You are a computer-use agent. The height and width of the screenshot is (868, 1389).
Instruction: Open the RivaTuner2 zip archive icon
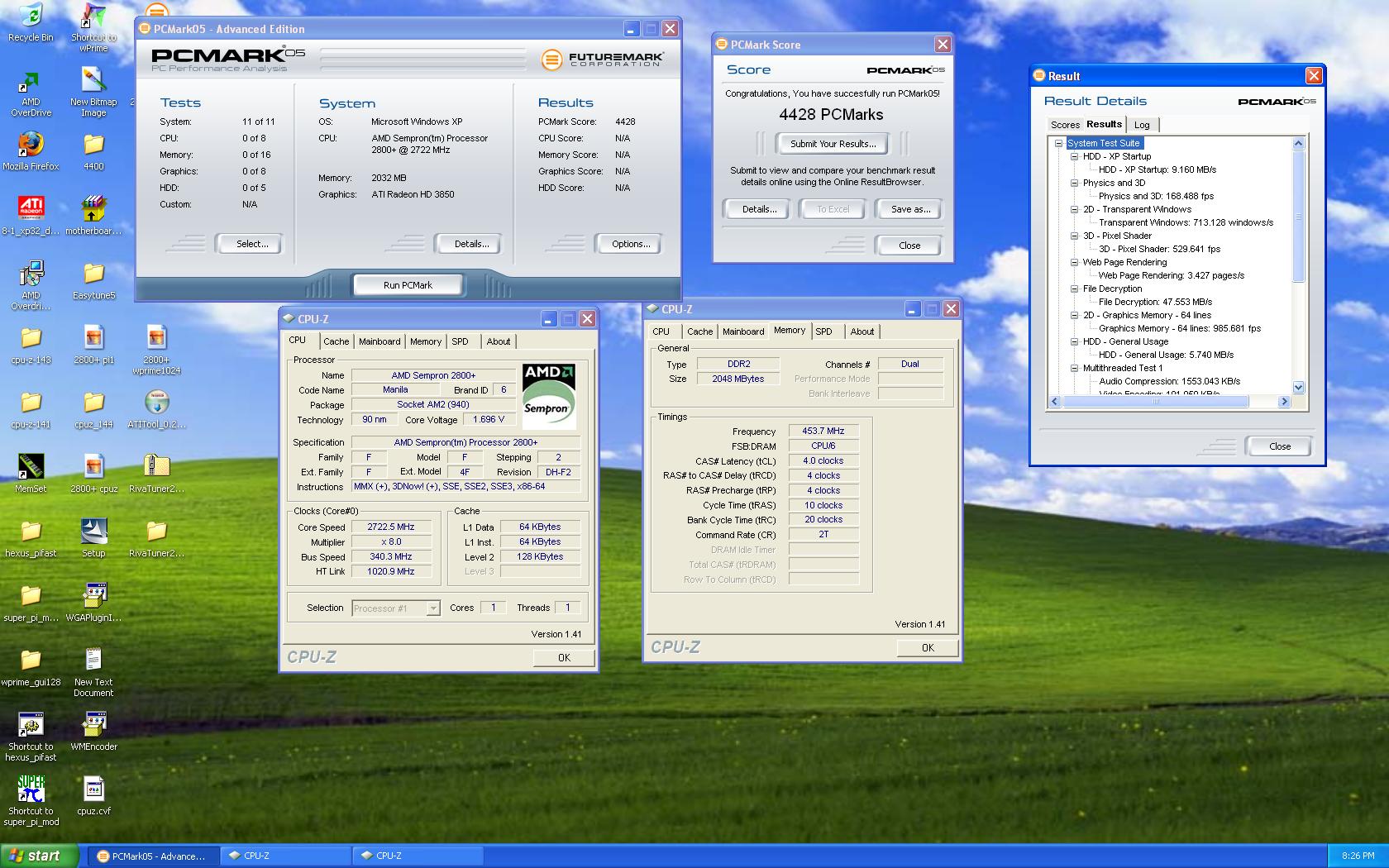pyautogui.click(x=156, y=474)
